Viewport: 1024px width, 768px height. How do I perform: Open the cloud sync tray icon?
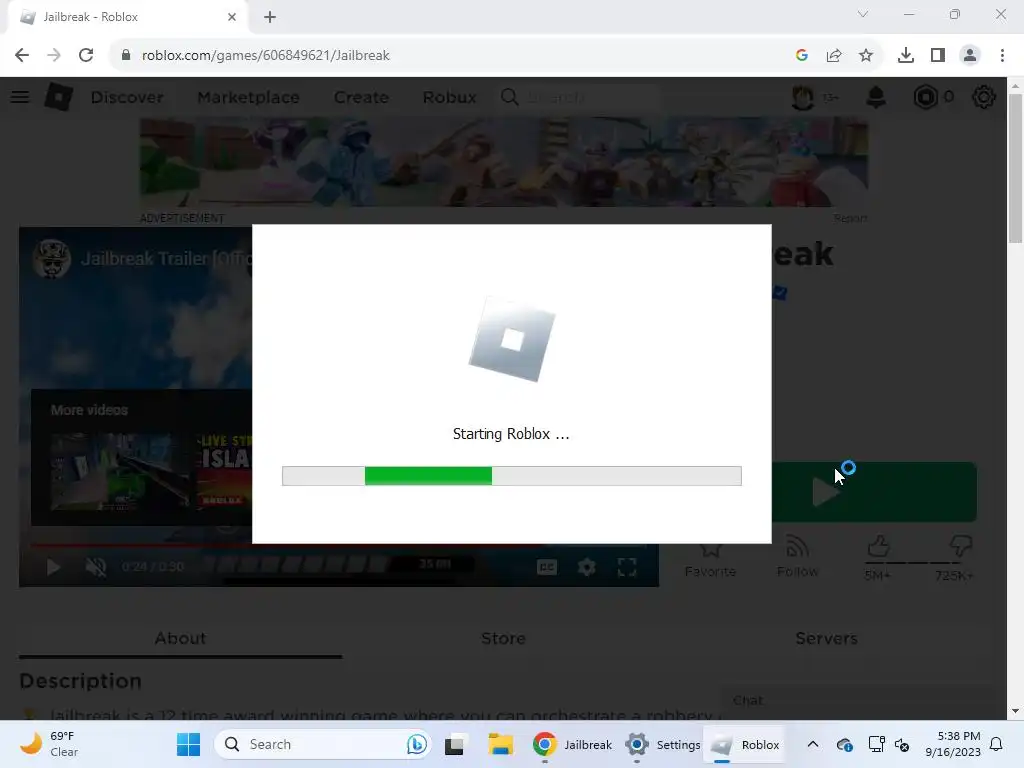(x=844, y=744)
